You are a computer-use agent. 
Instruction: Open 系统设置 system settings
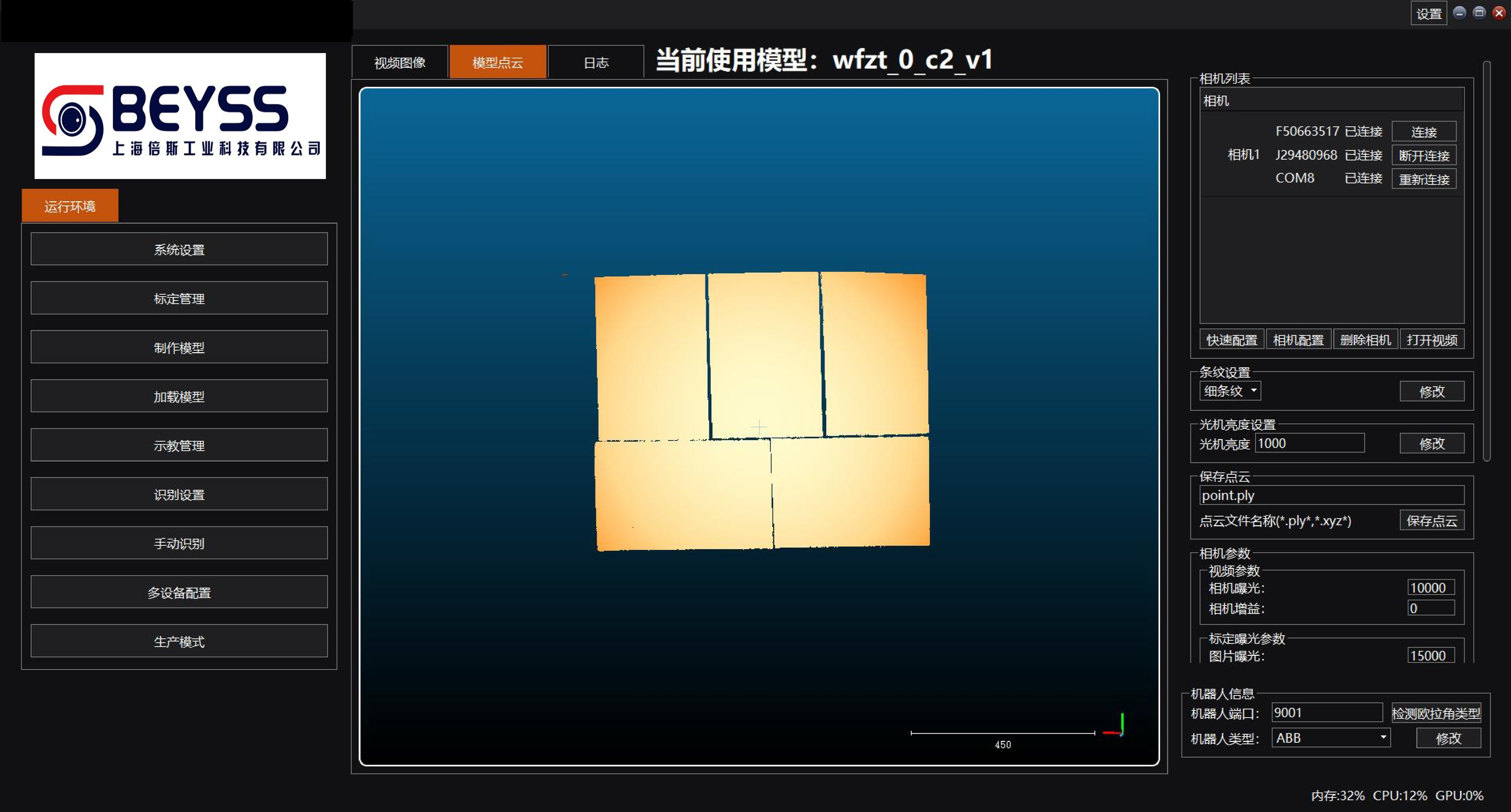click(x=179, y=249)
